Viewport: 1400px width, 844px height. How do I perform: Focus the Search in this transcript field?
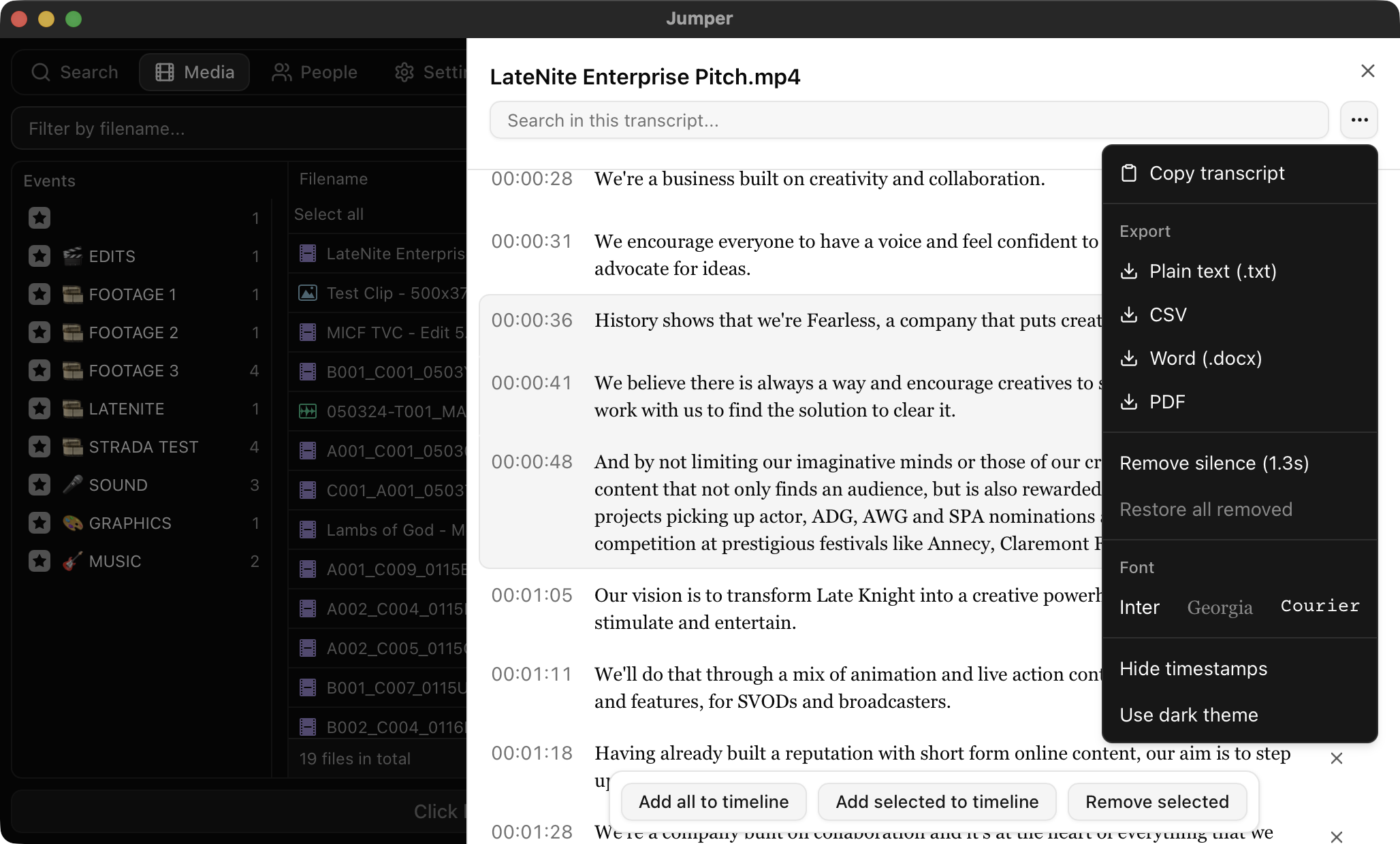point(908,120)
